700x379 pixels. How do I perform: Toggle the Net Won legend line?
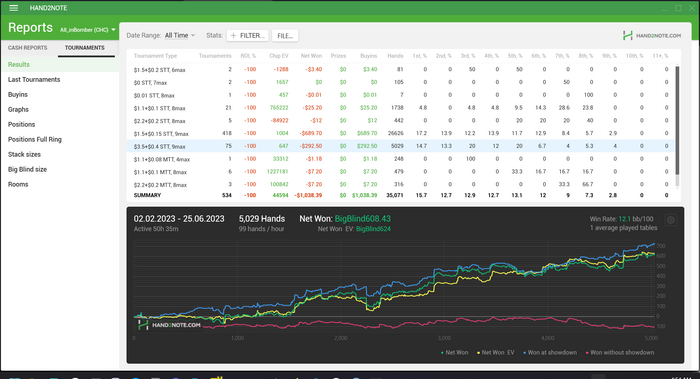[x=454, y=353]
